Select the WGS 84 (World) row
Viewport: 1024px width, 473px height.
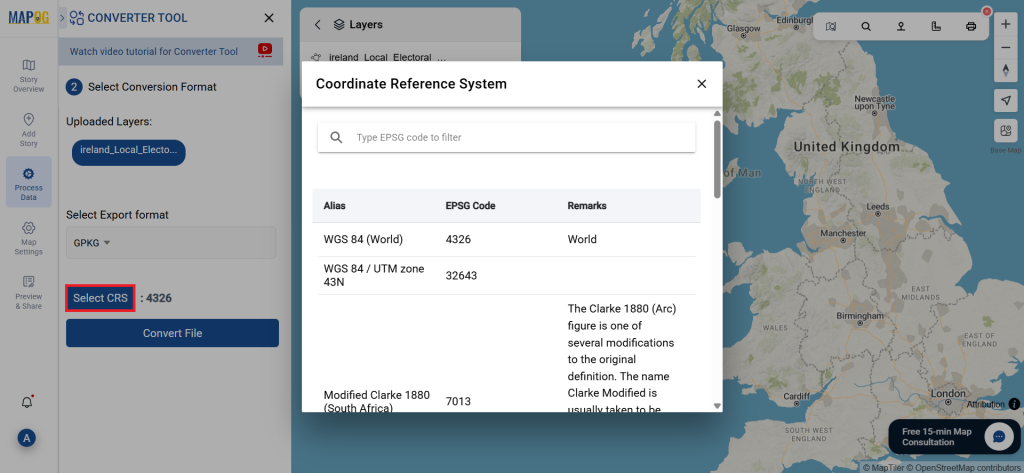507,240
